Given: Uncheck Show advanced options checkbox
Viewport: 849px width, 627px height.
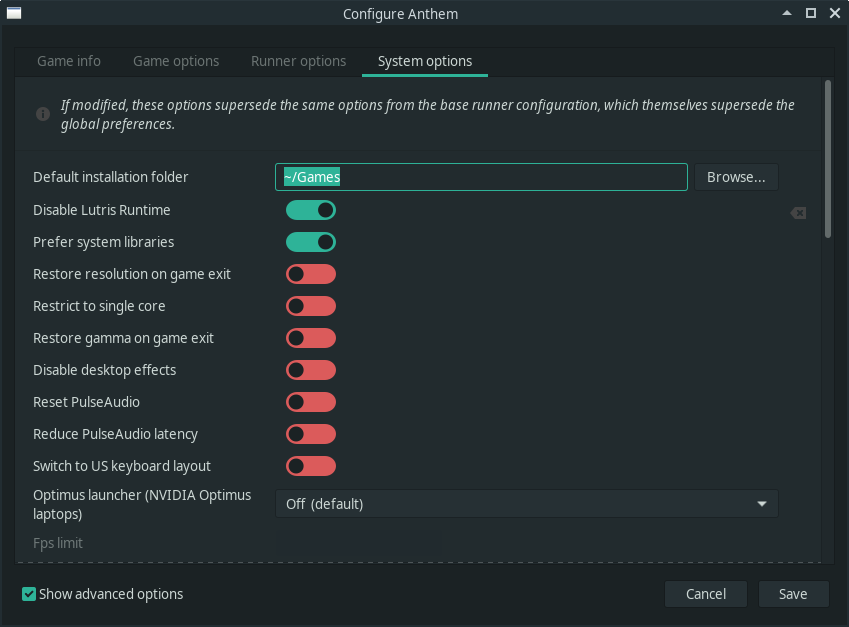Looking at the screenshot, I should tap(29, 594).
